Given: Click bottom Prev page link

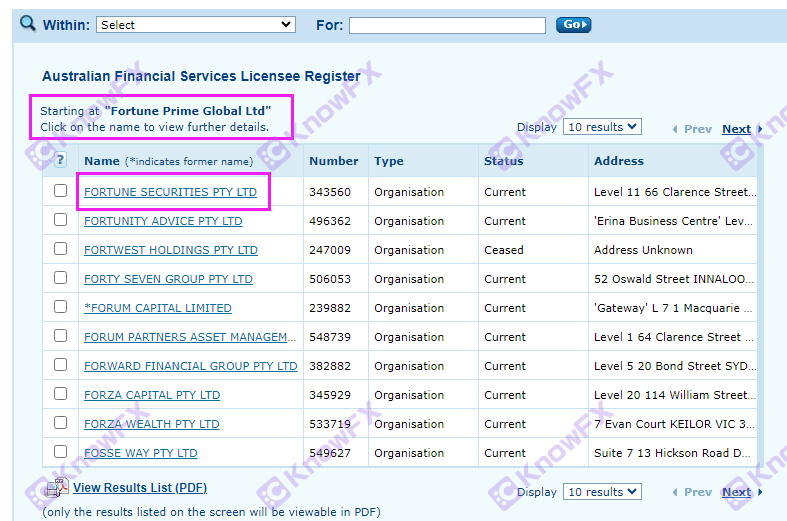Looking at the screenshot, I should tap(698, 492).
